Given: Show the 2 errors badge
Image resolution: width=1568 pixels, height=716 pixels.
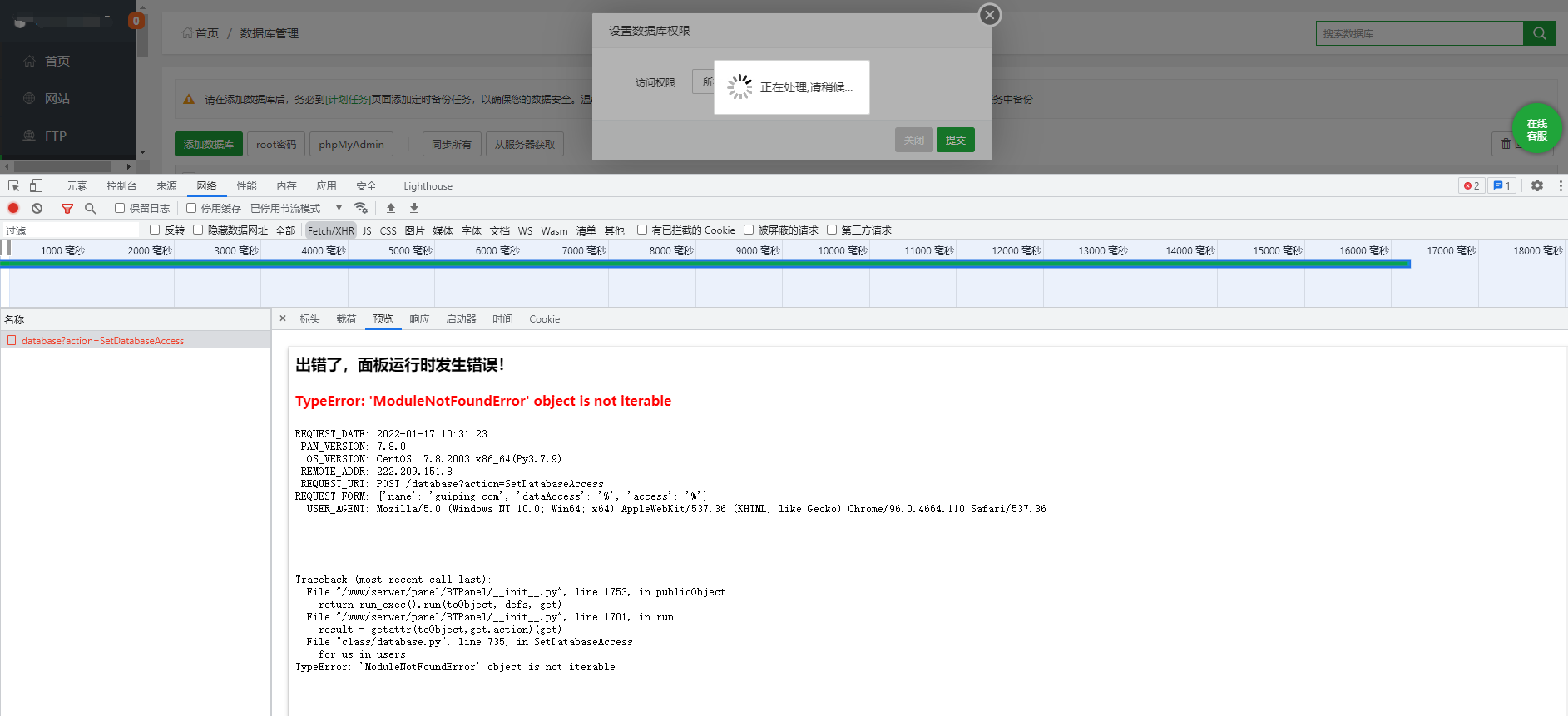Looking at the screenshot, I should [x=1472, y=185].
